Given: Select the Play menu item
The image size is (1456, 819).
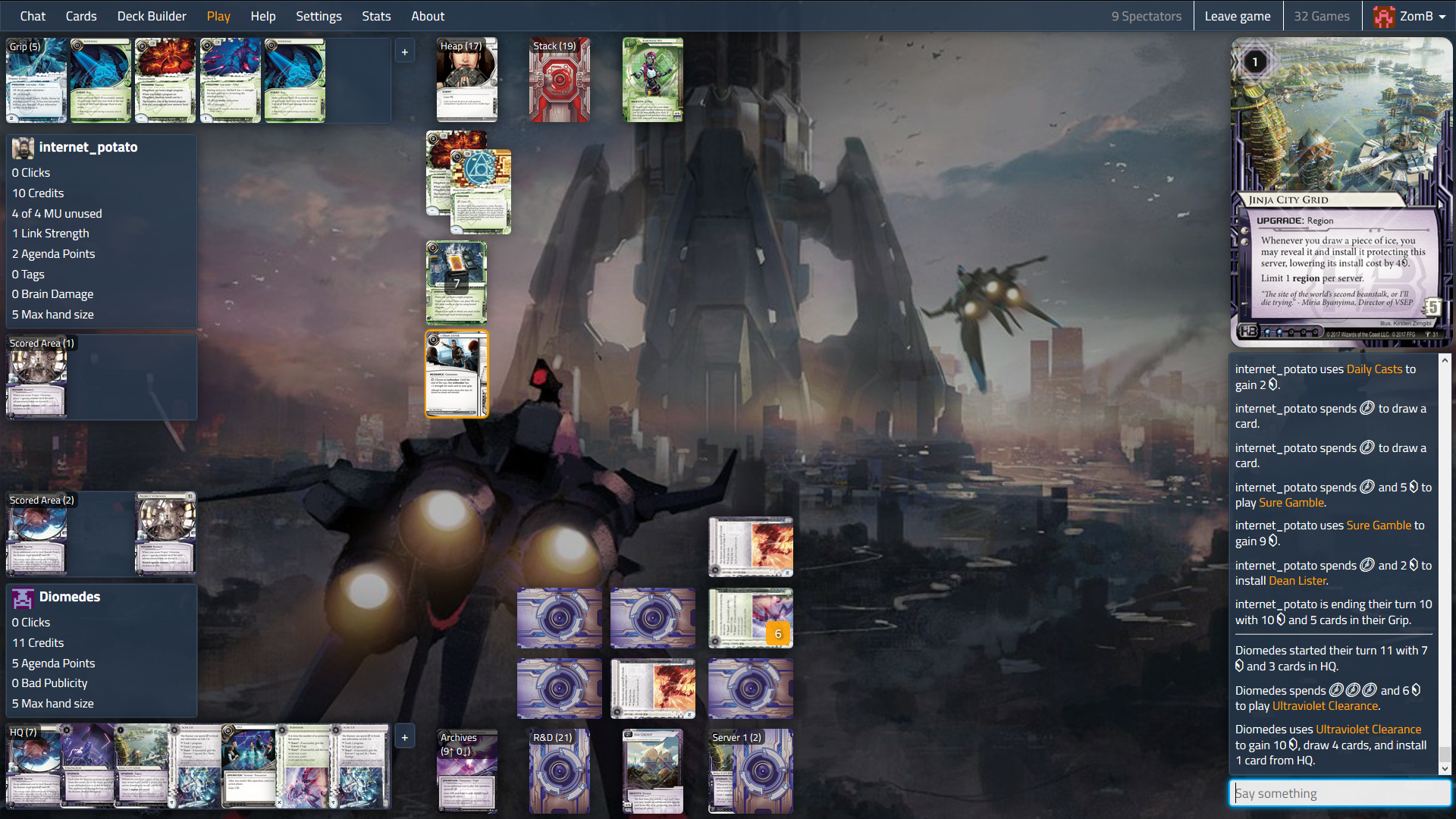Looking at the screenshot, I should [218, 16].
